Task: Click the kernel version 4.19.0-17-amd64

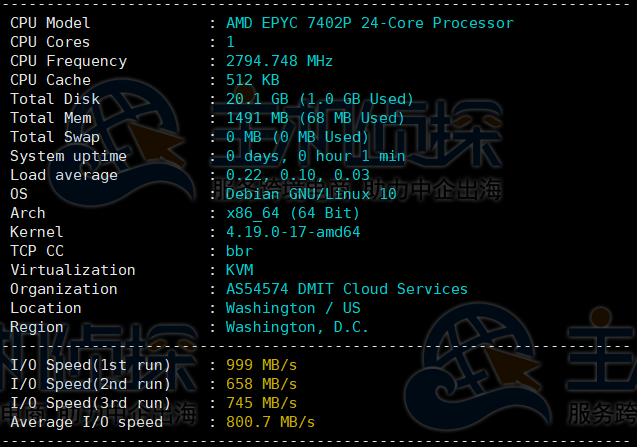Action: click(293, 232)
